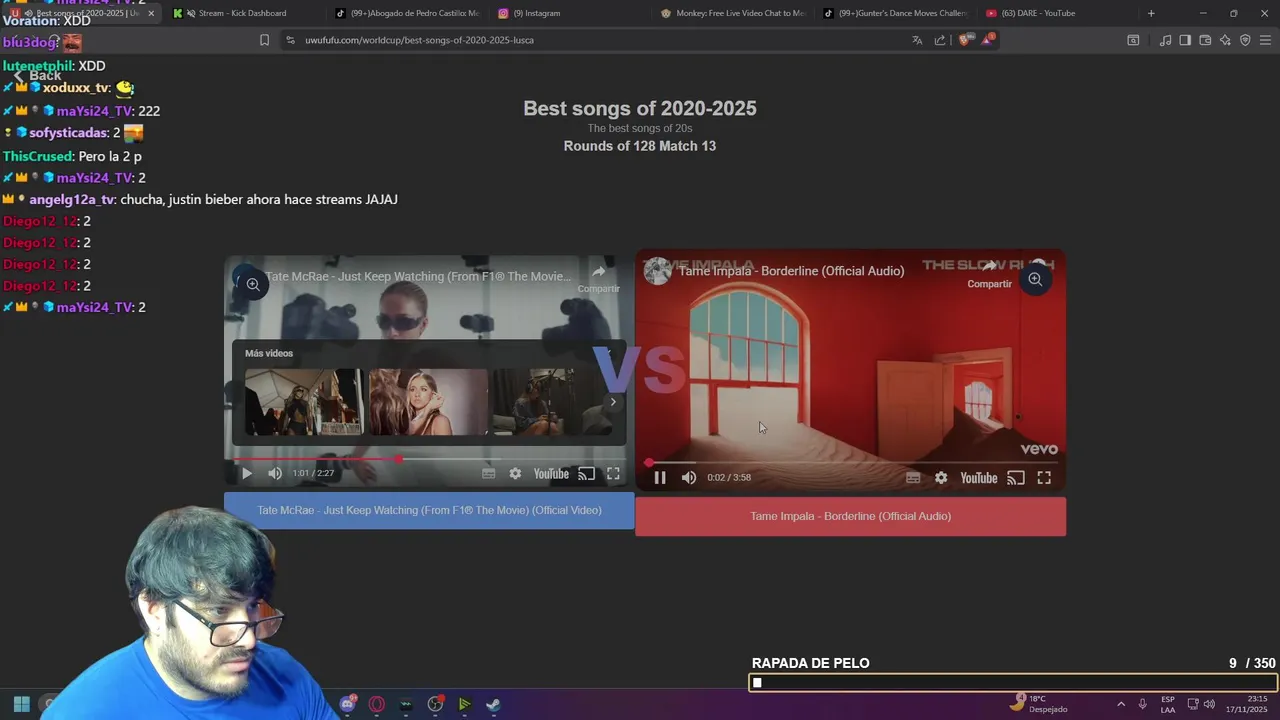Open the Brave VPN shield icon
The height and width of the screenshot is (720, 1280).
tap(1245, 40)
